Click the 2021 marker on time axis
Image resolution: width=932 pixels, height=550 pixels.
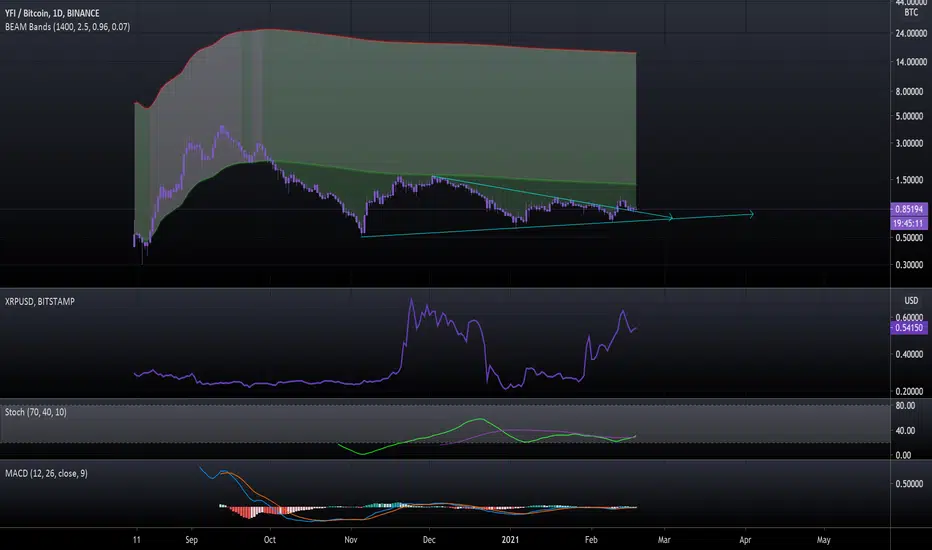(510, 540)
